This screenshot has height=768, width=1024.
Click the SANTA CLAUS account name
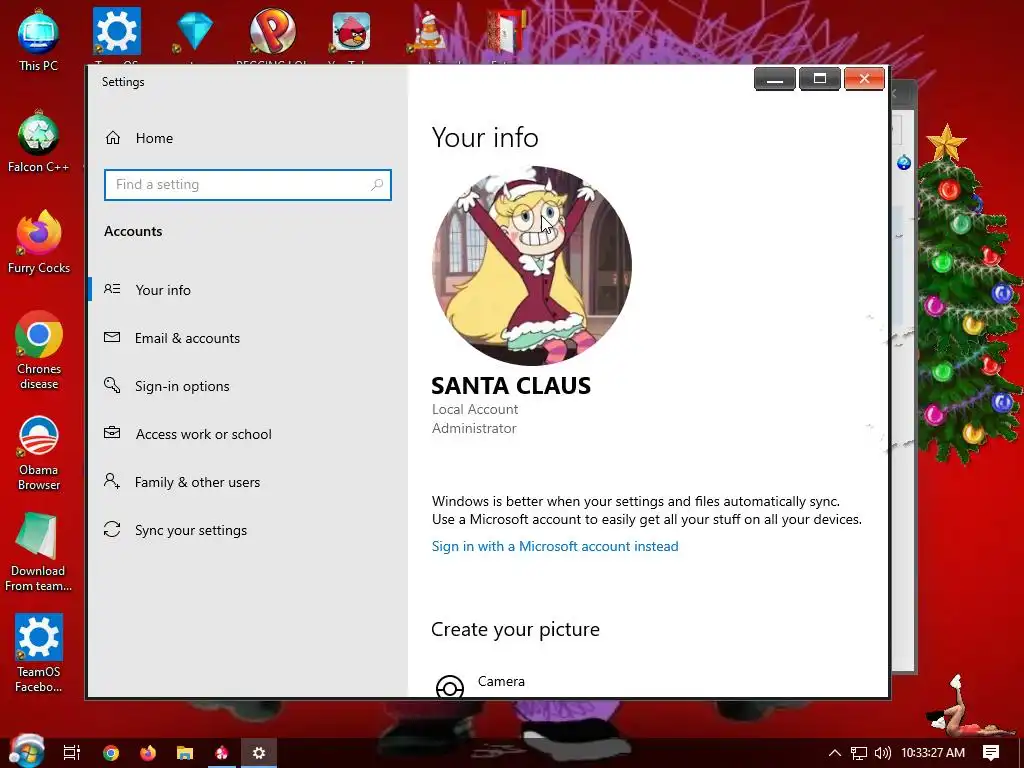pyautogui.click(x=511, y=385)
